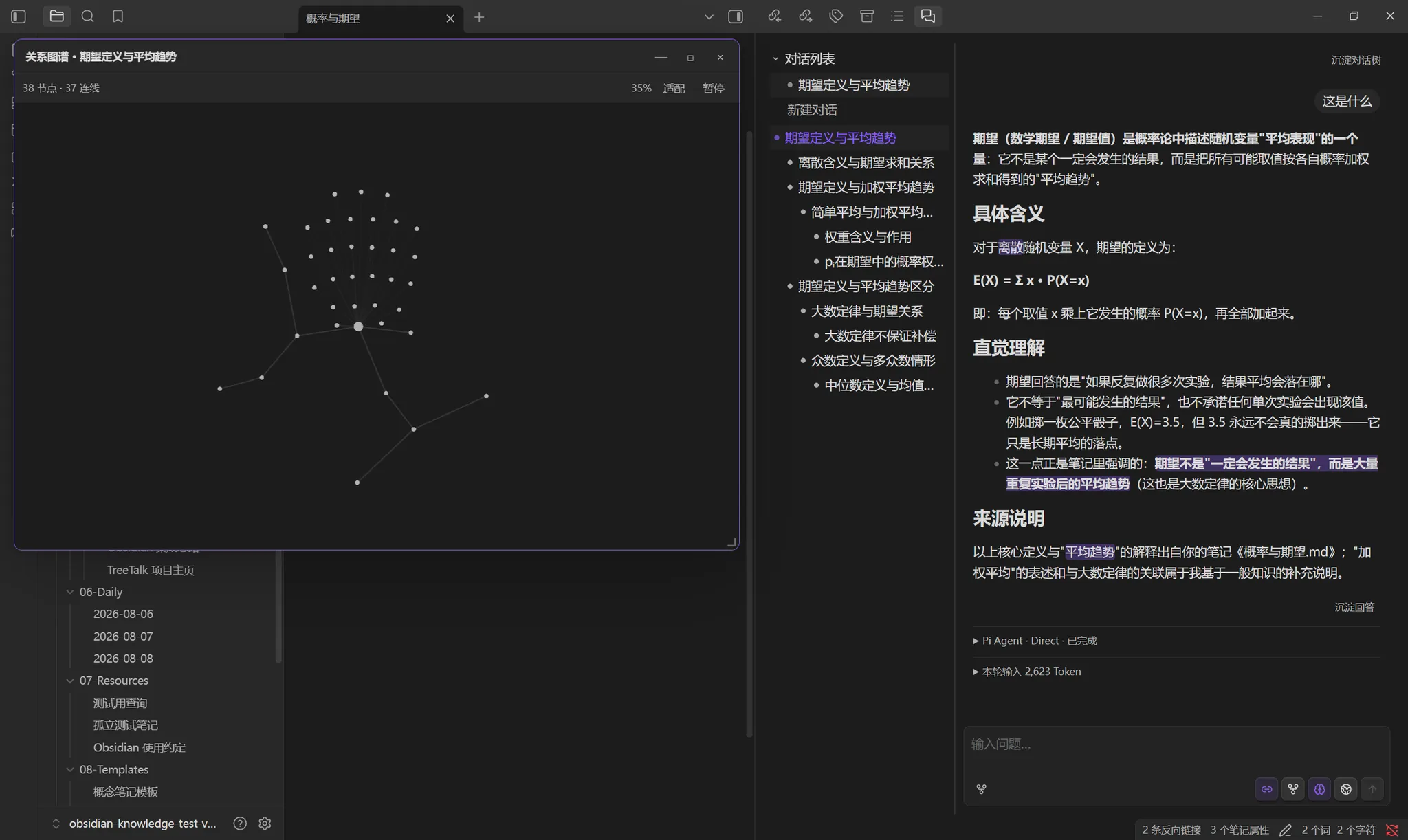The image size is (1408, 840).
Task: Click 35% zoom level in graph
Action: click(641, 88)
